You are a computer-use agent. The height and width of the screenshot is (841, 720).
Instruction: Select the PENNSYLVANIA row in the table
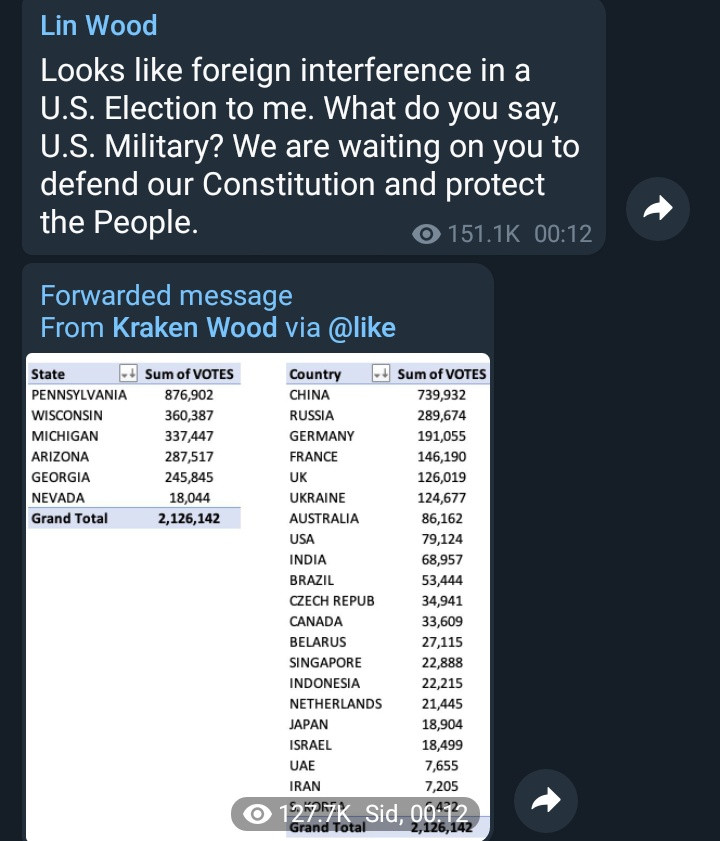(x=134, y=395)
